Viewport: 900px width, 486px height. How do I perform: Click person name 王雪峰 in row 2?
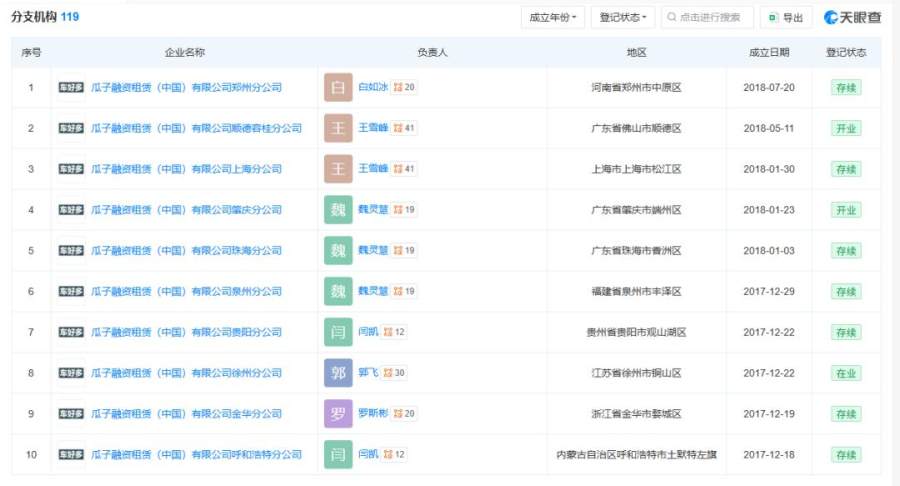pos(373,127)
